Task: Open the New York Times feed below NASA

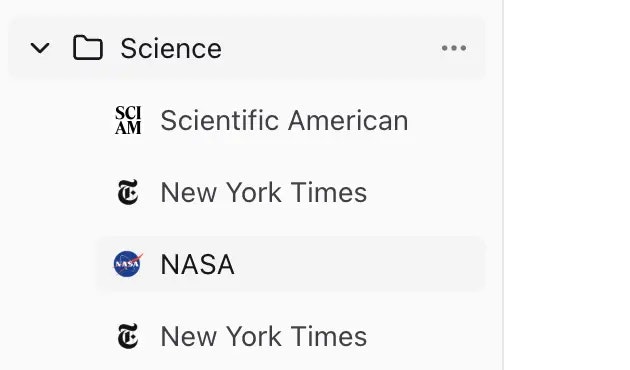Action: pos(264,336)
